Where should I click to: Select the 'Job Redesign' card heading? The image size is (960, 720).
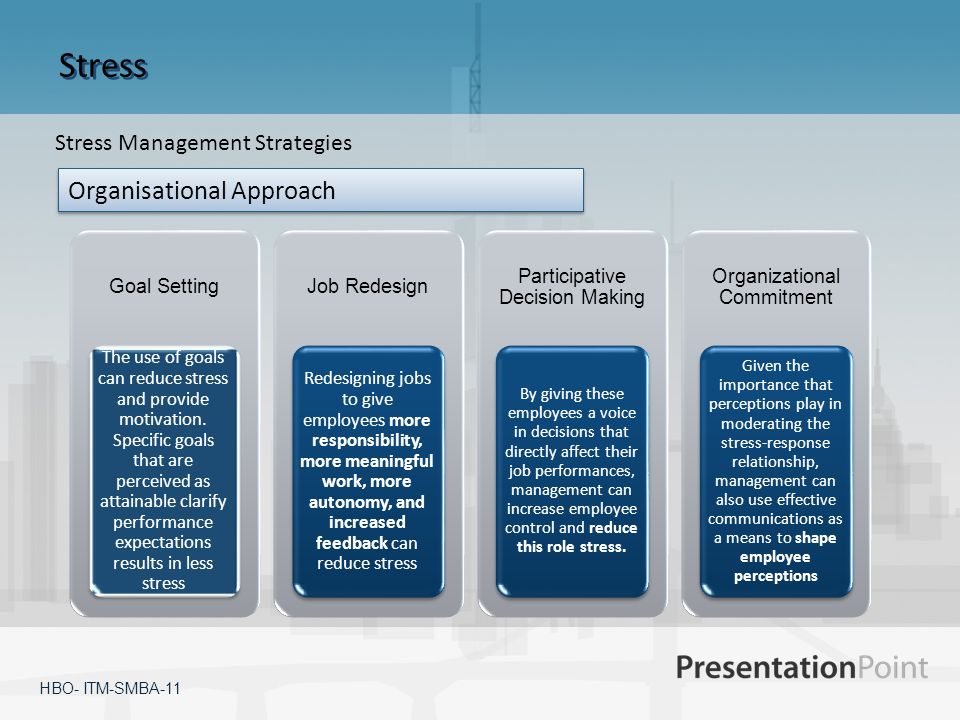(367, 286)
